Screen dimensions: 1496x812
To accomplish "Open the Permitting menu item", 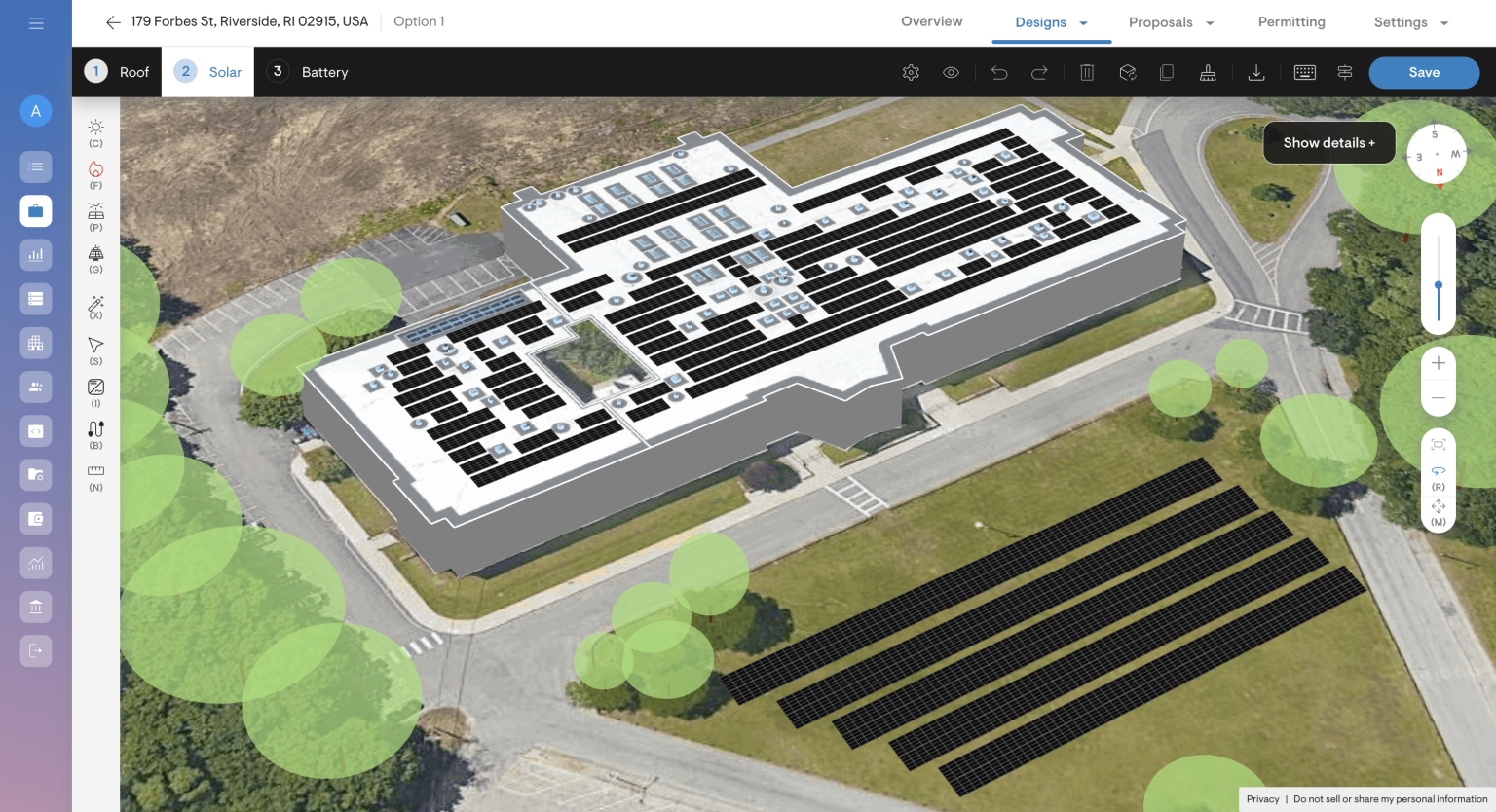I will tap(1291, 21).
